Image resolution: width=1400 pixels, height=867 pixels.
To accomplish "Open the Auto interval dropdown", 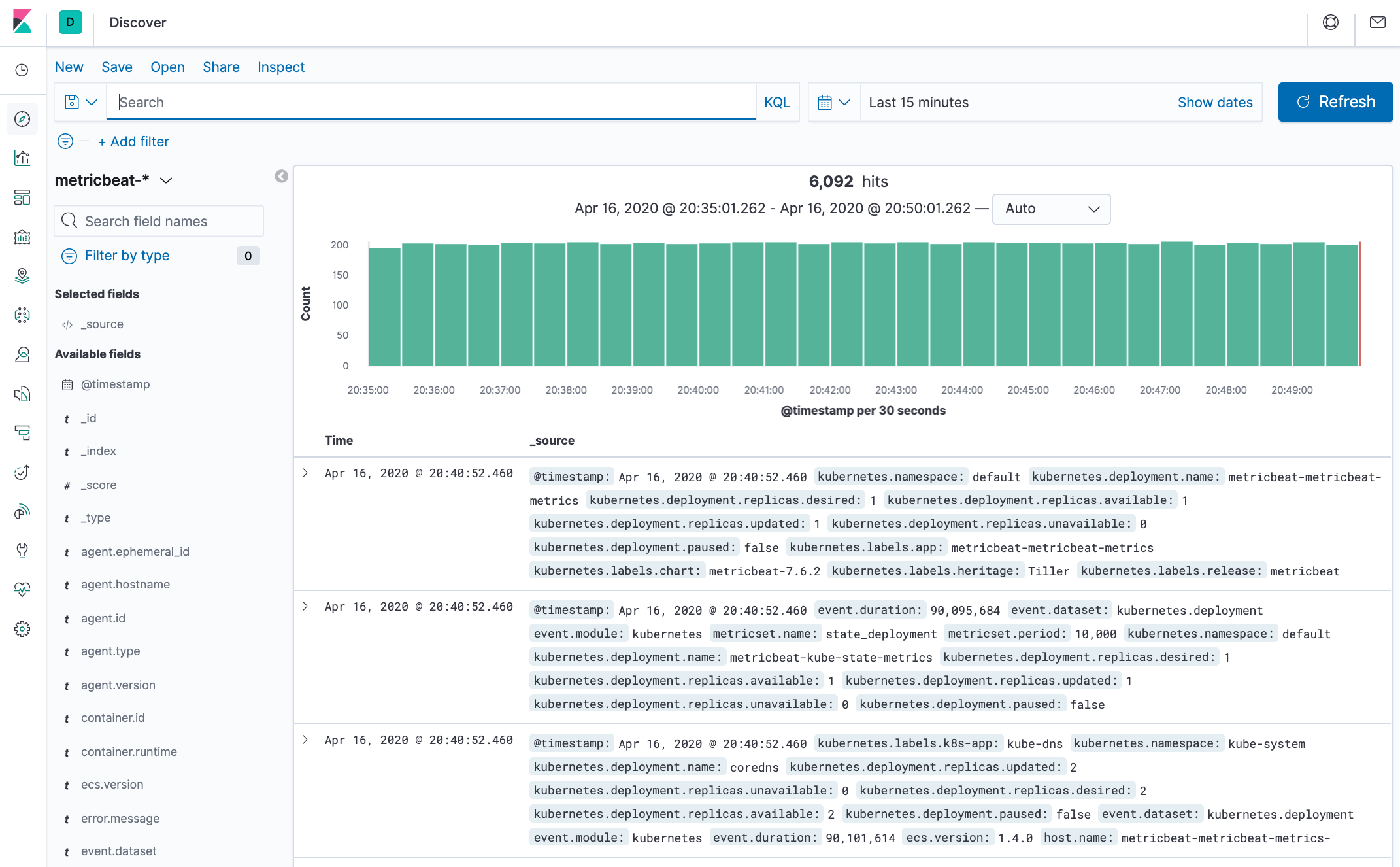I will click(x=1051, y=209).
